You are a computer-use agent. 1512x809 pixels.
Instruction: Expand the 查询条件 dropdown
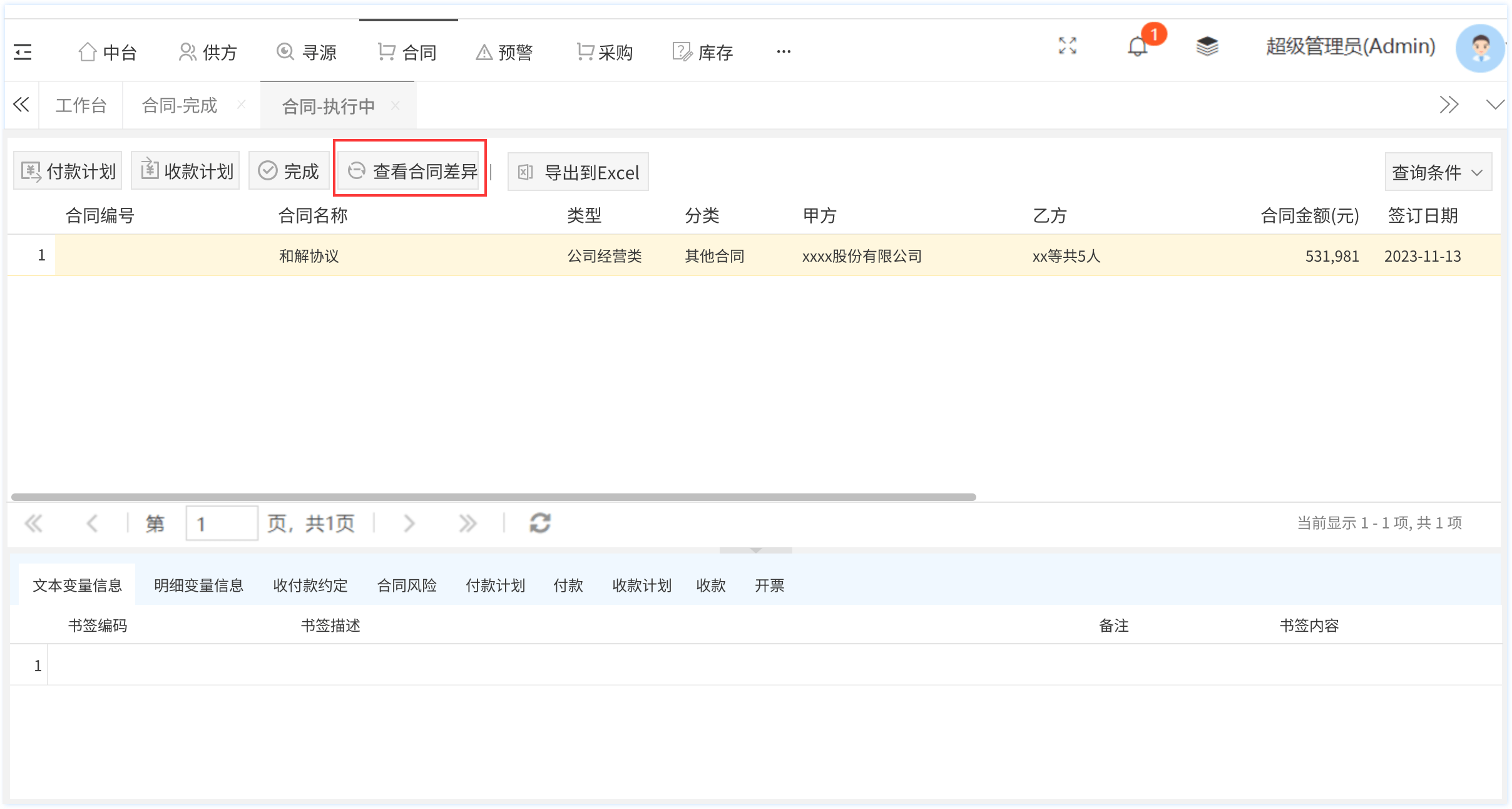click(1438, 172)
